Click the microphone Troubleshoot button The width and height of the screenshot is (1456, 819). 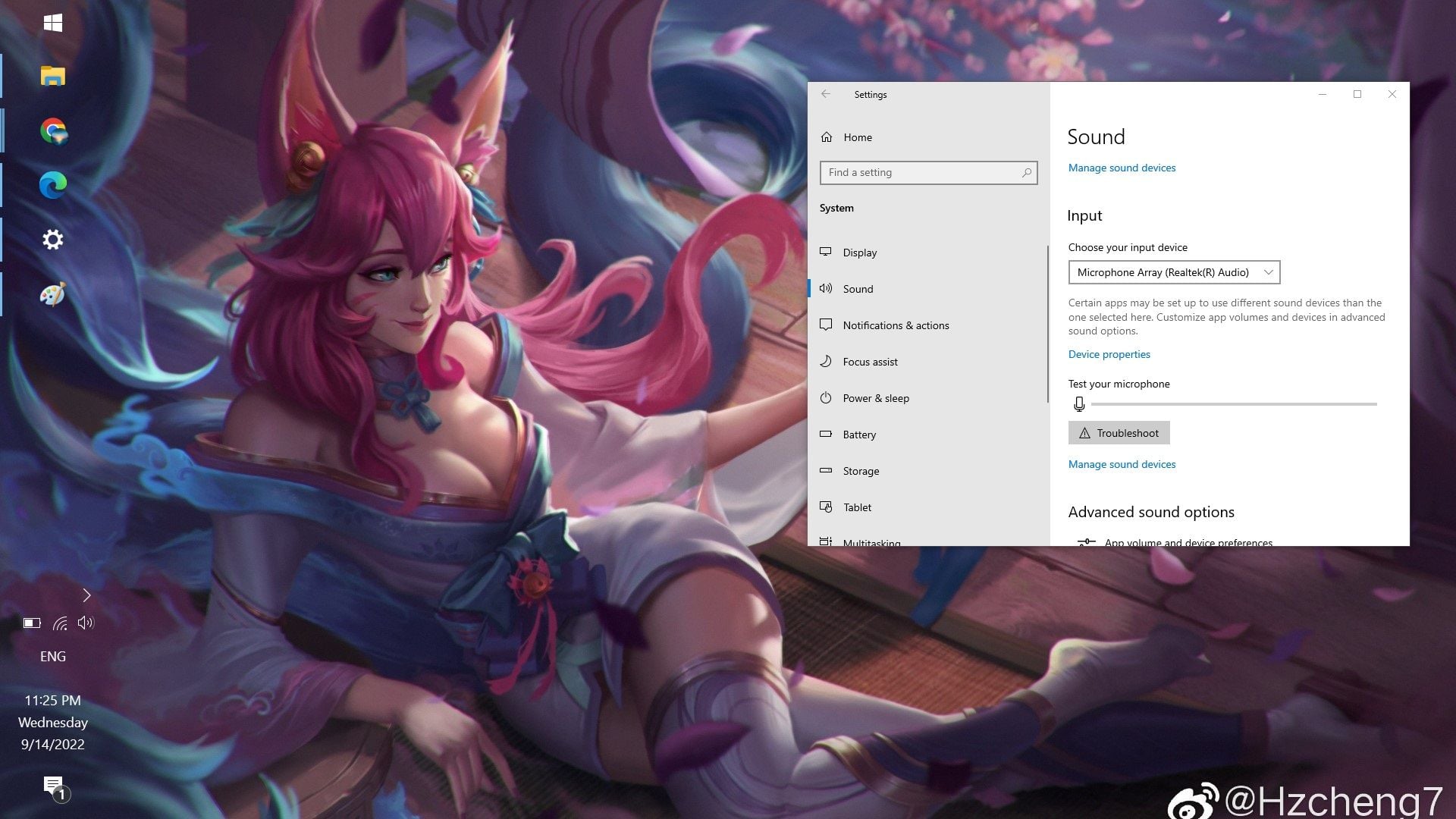[1119, 433]
